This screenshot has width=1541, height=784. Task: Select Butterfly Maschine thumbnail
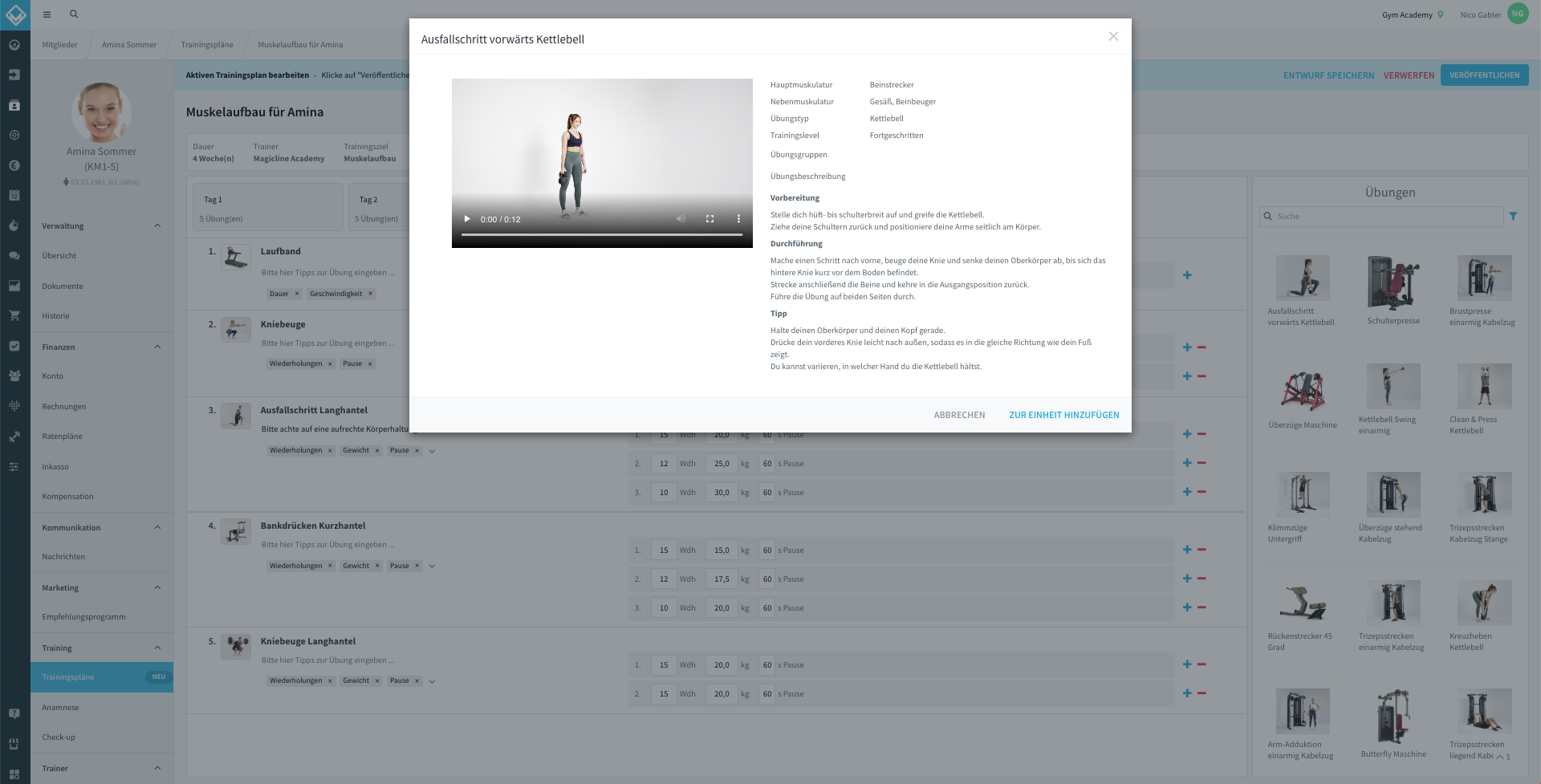point(1393,716)
